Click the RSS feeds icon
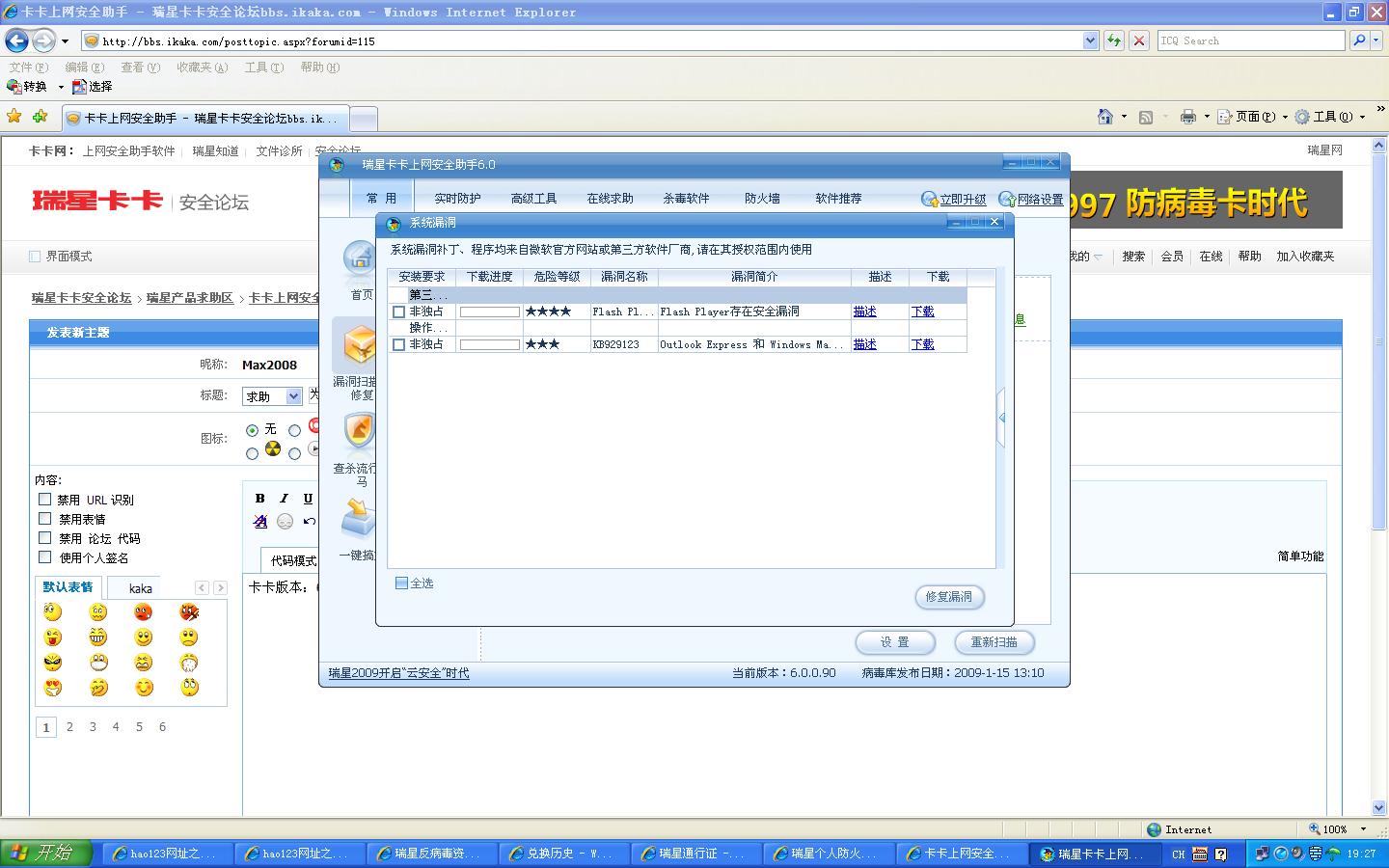Screen dimensions: 1389x868 pyautogui.click(x=1146, y=117)
